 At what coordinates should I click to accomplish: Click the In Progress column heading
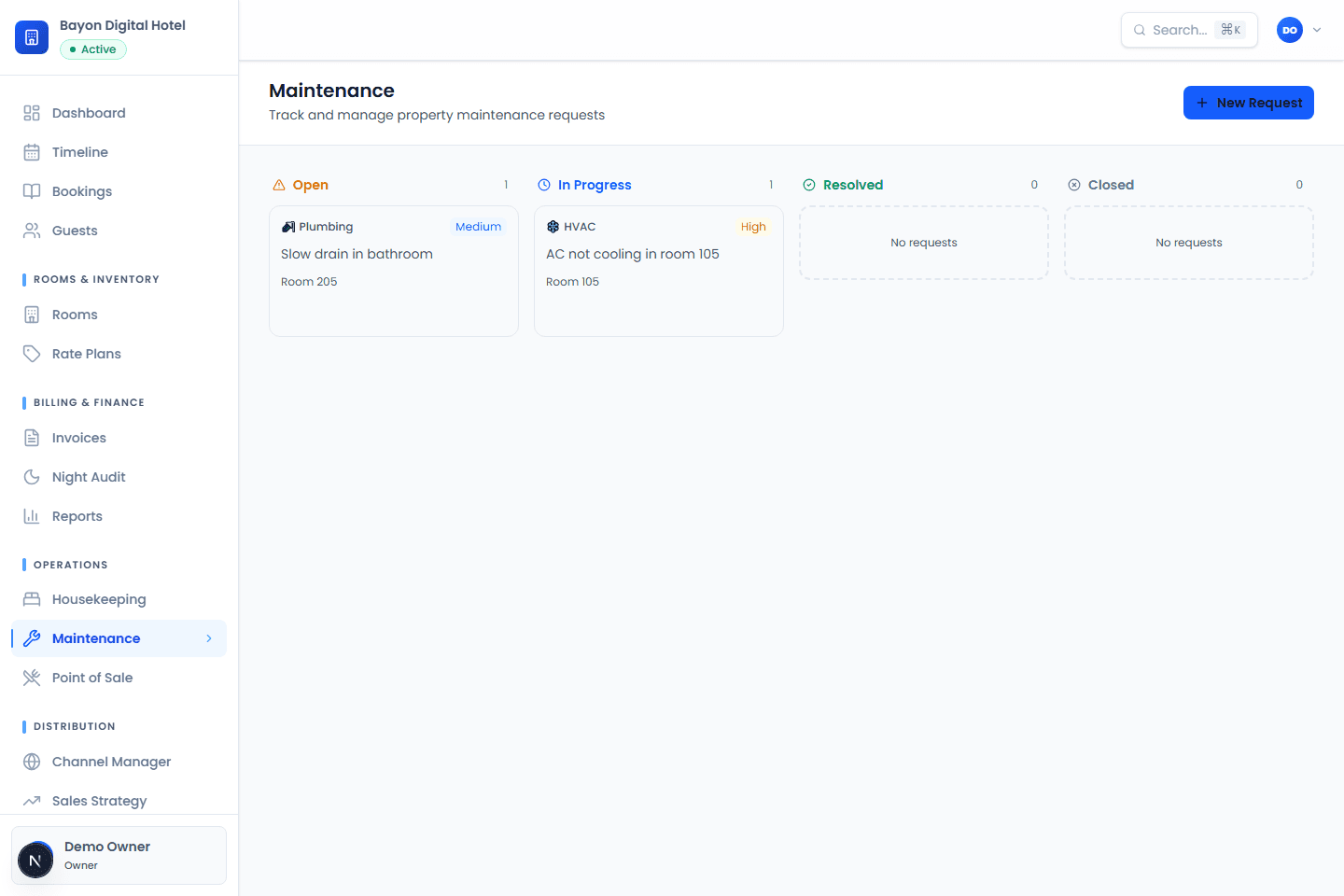pos(595,185)
